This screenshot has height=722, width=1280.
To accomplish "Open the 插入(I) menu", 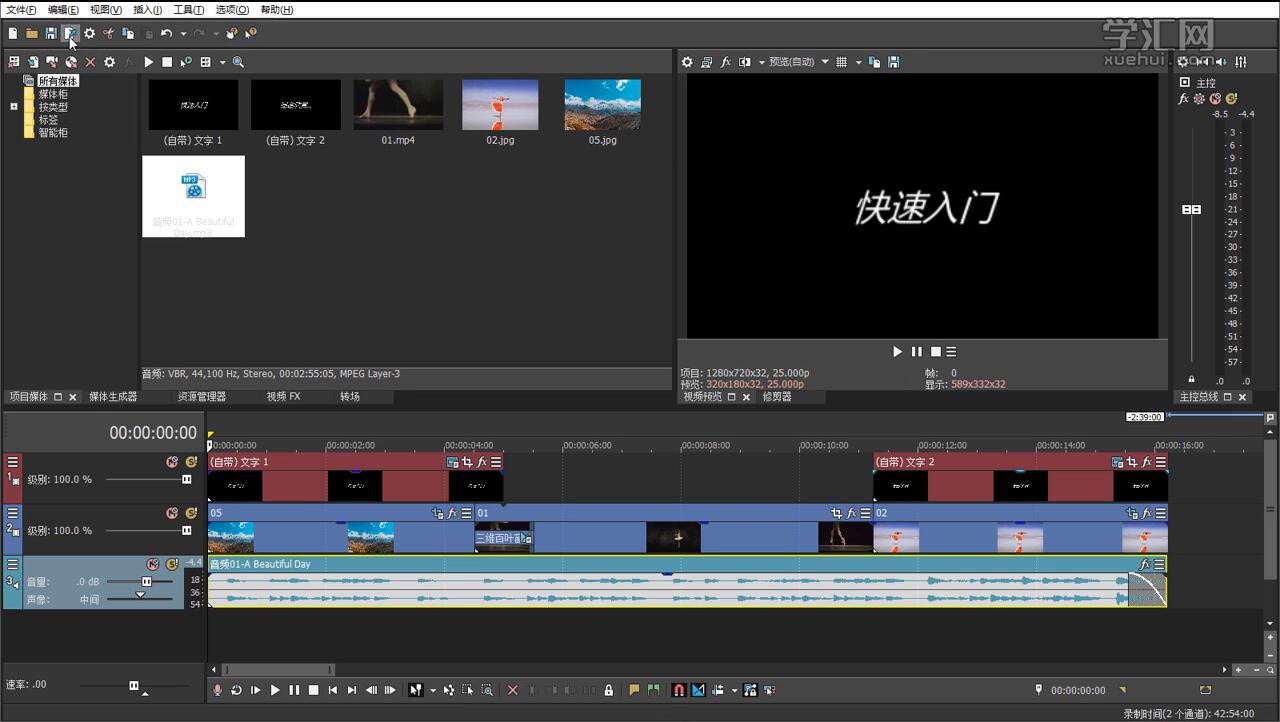I will pos(147,10).
